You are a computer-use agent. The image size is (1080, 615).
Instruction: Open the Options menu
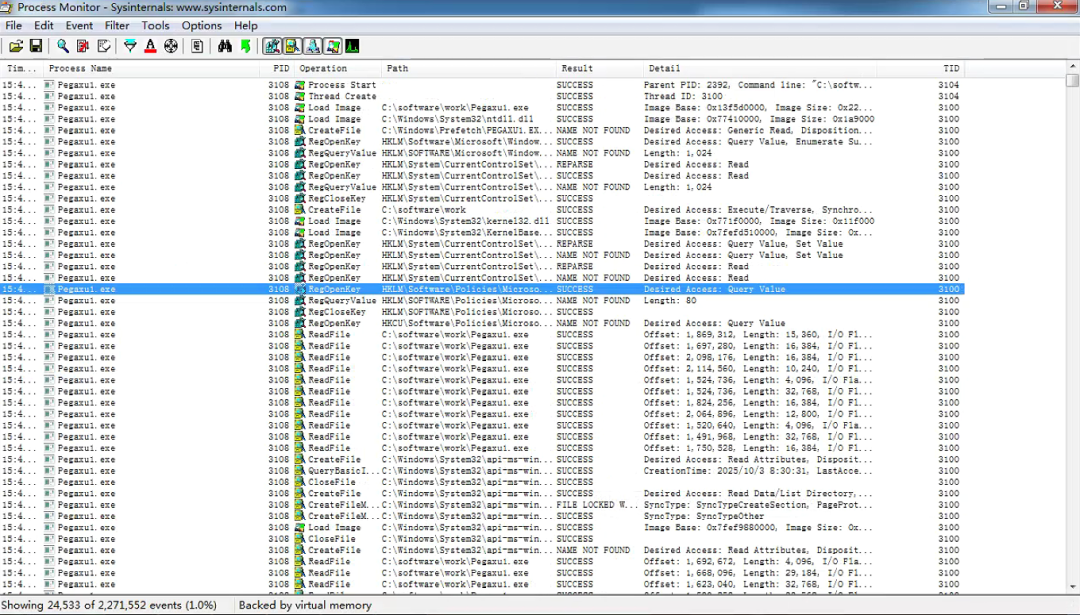point(202,25)
